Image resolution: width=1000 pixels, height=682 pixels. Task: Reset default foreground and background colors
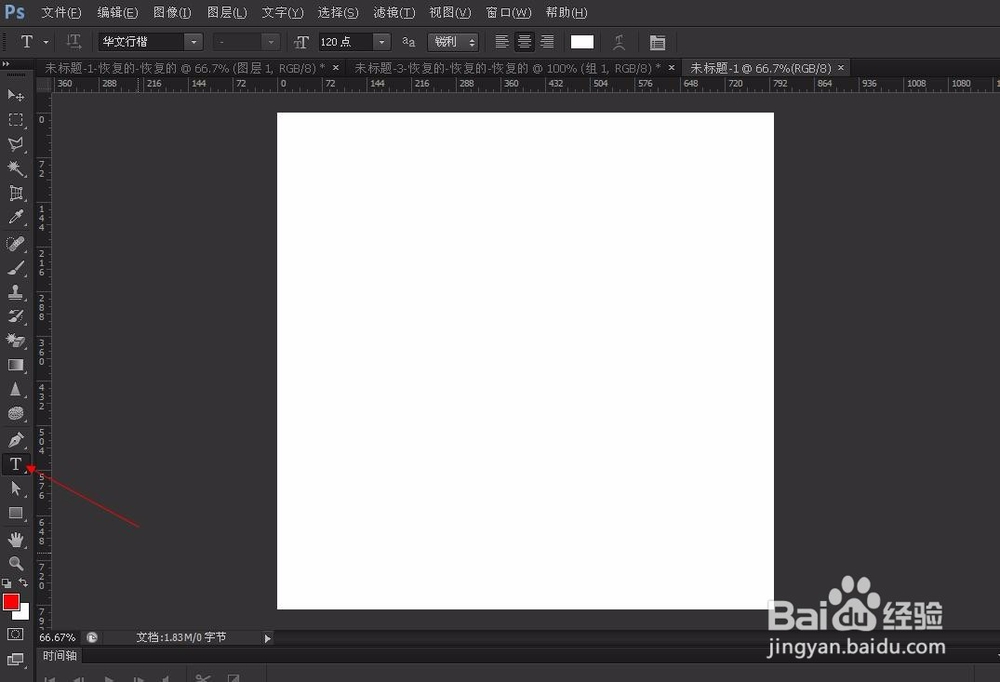(6, 583)
